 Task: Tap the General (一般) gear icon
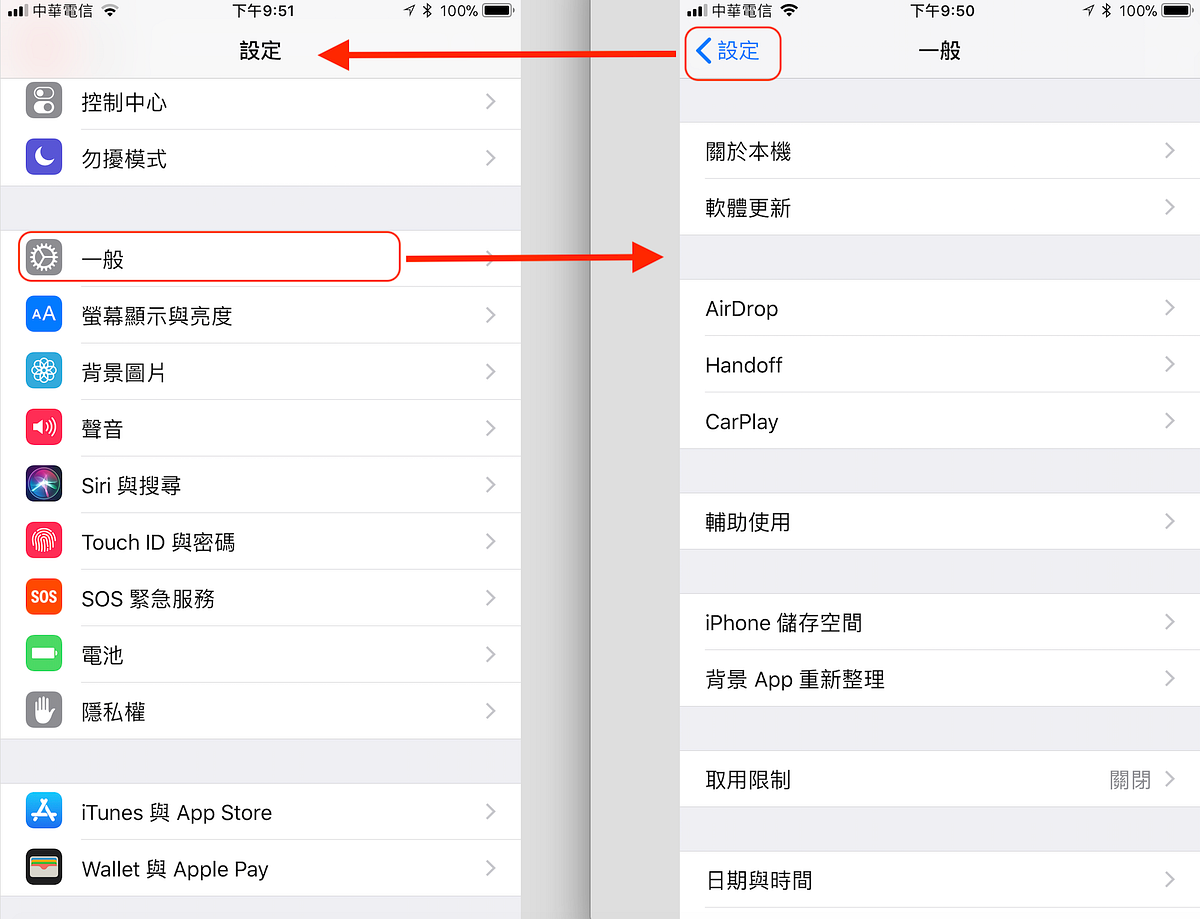pyautogui.click(x=44, y=259)
